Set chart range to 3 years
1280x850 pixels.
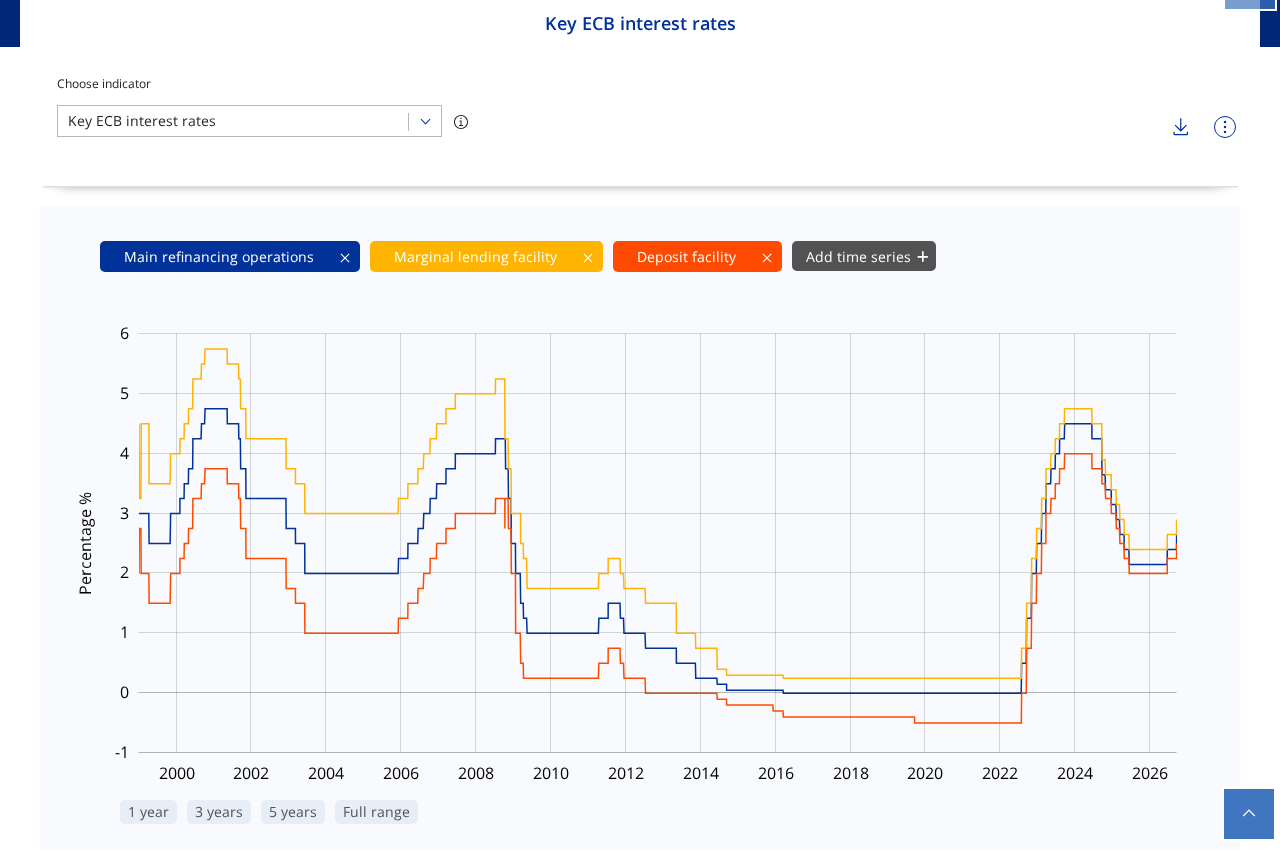[x=219, y=812]
